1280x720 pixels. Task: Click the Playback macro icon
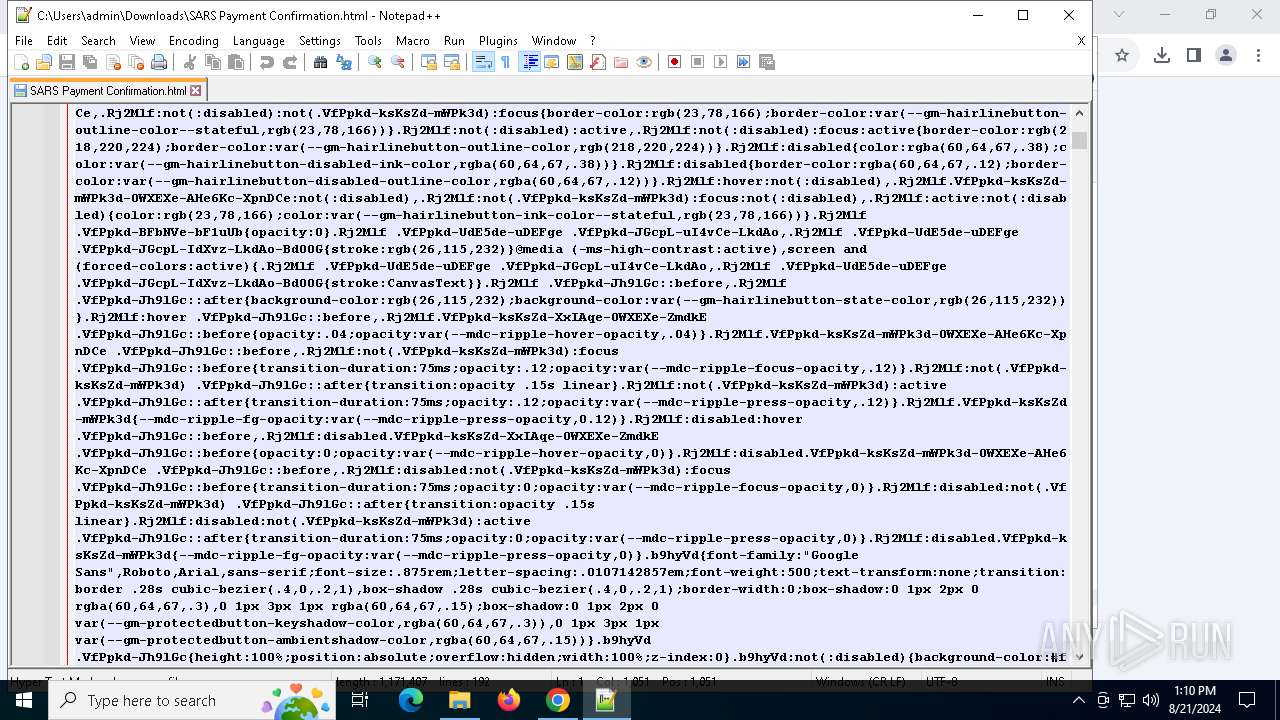[721, 62]
